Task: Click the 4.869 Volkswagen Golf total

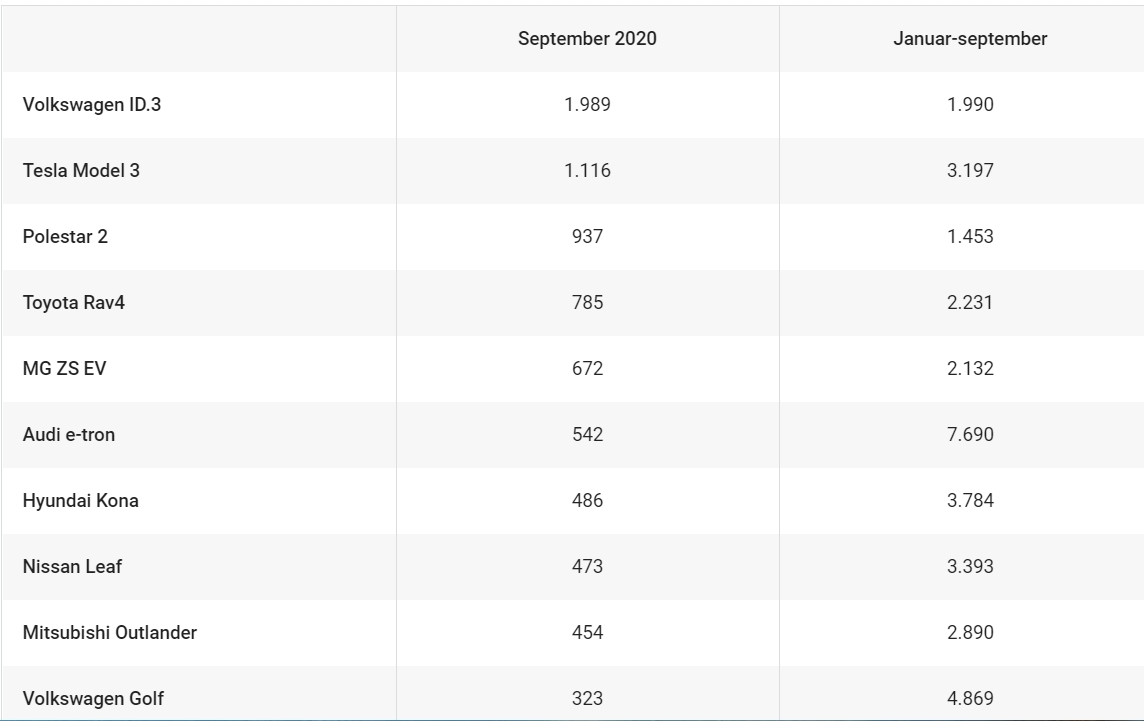Action: 970,698
